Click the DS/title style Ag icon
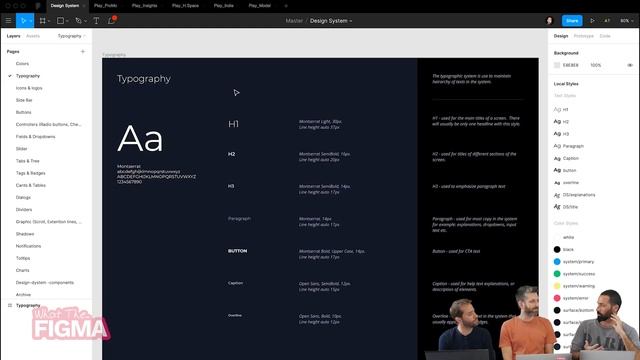The image size is (640, 360). (557, 207)
